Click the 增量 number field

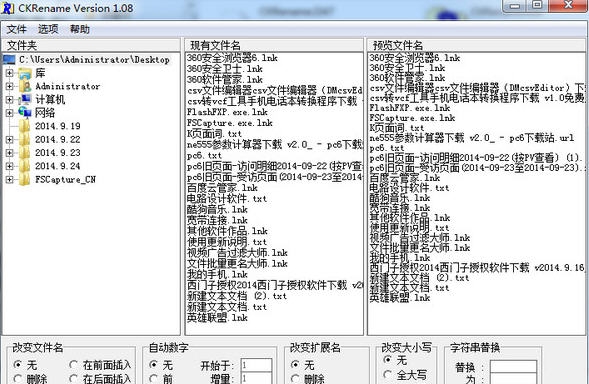[256, 378]
